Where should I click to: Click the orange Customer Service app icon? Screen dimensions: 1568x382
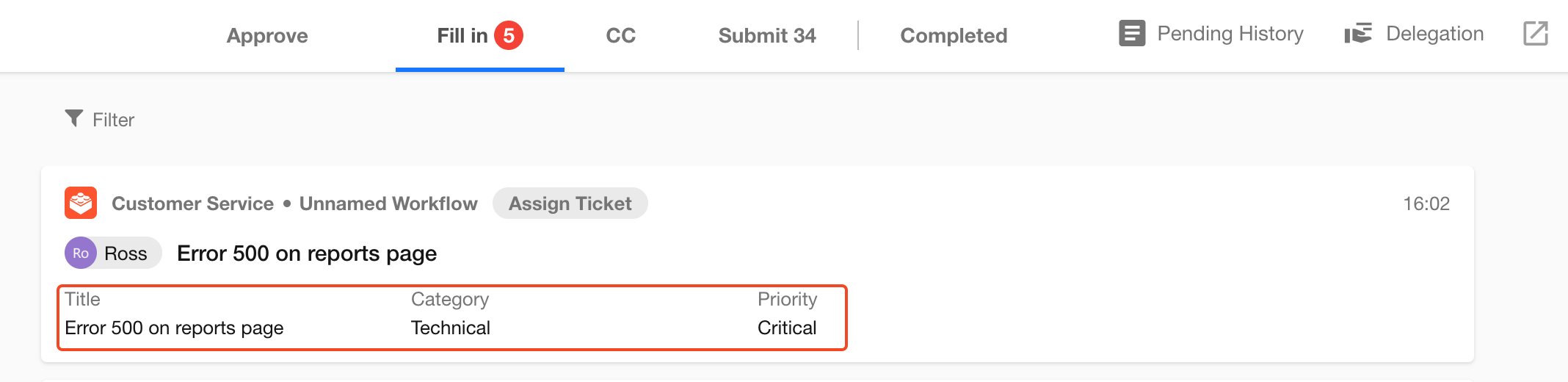(81, 203)
